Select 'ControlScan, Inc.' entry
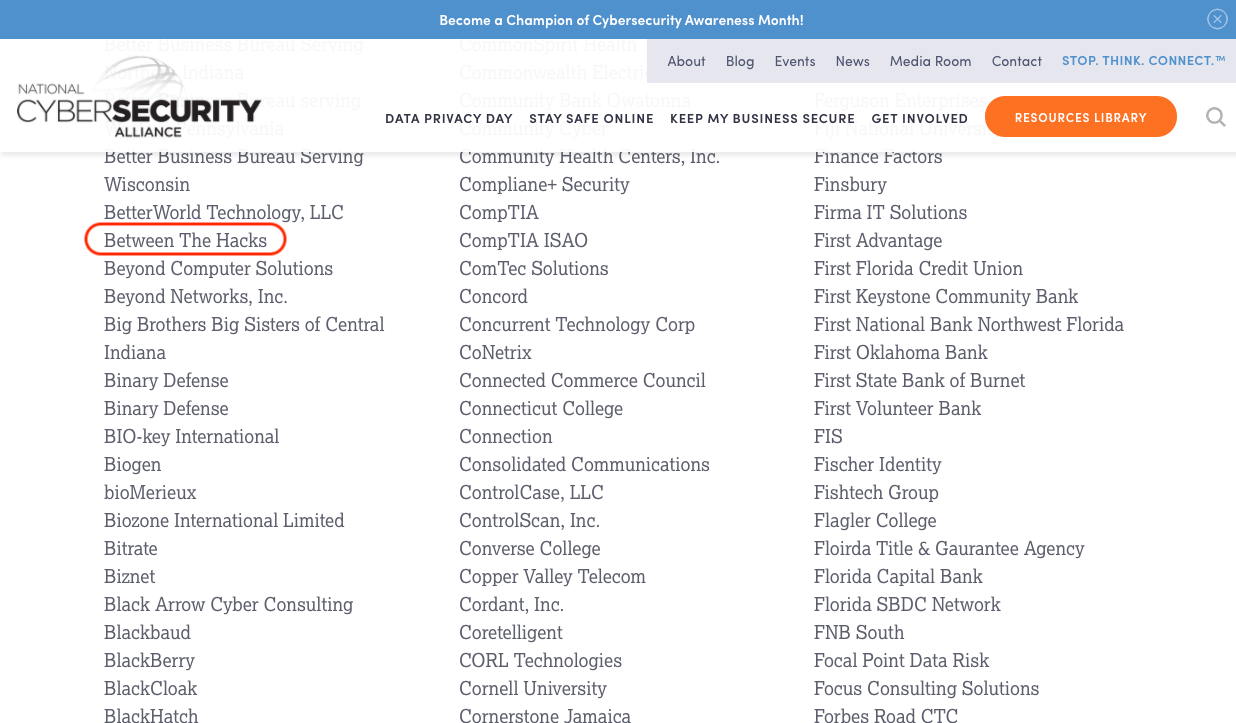This screenshot has height=723, width=1236. click(529, 520)
